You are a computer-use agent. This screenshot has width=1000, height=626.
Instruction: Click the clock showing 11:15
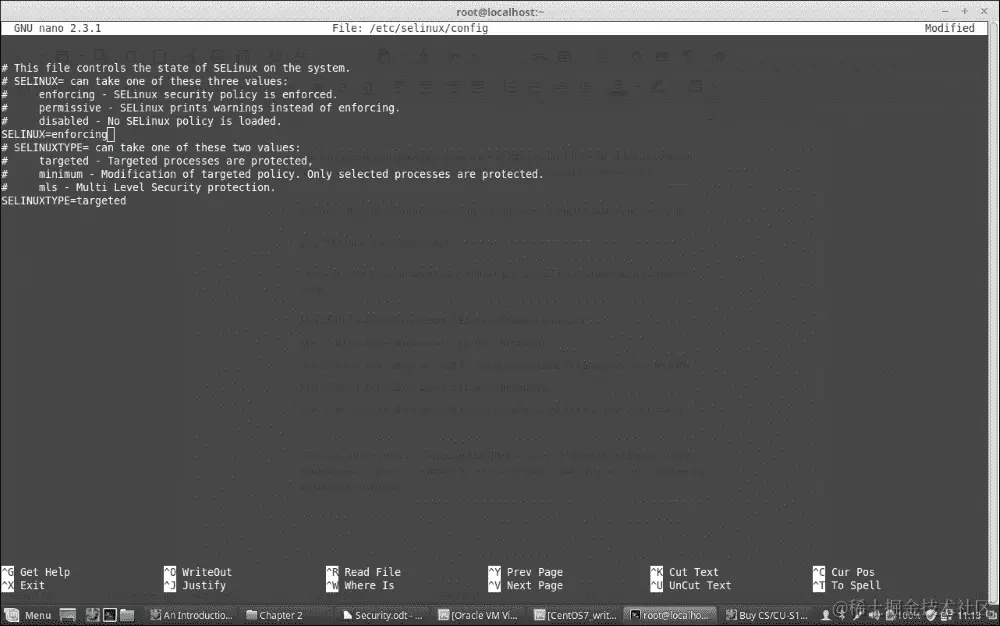click(970, 614)
